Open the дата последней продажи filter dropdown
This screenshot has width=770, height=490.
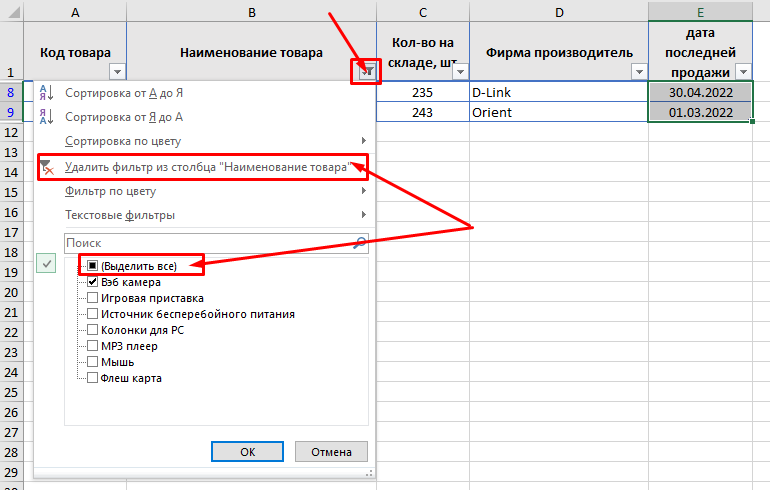coord(743,72)
